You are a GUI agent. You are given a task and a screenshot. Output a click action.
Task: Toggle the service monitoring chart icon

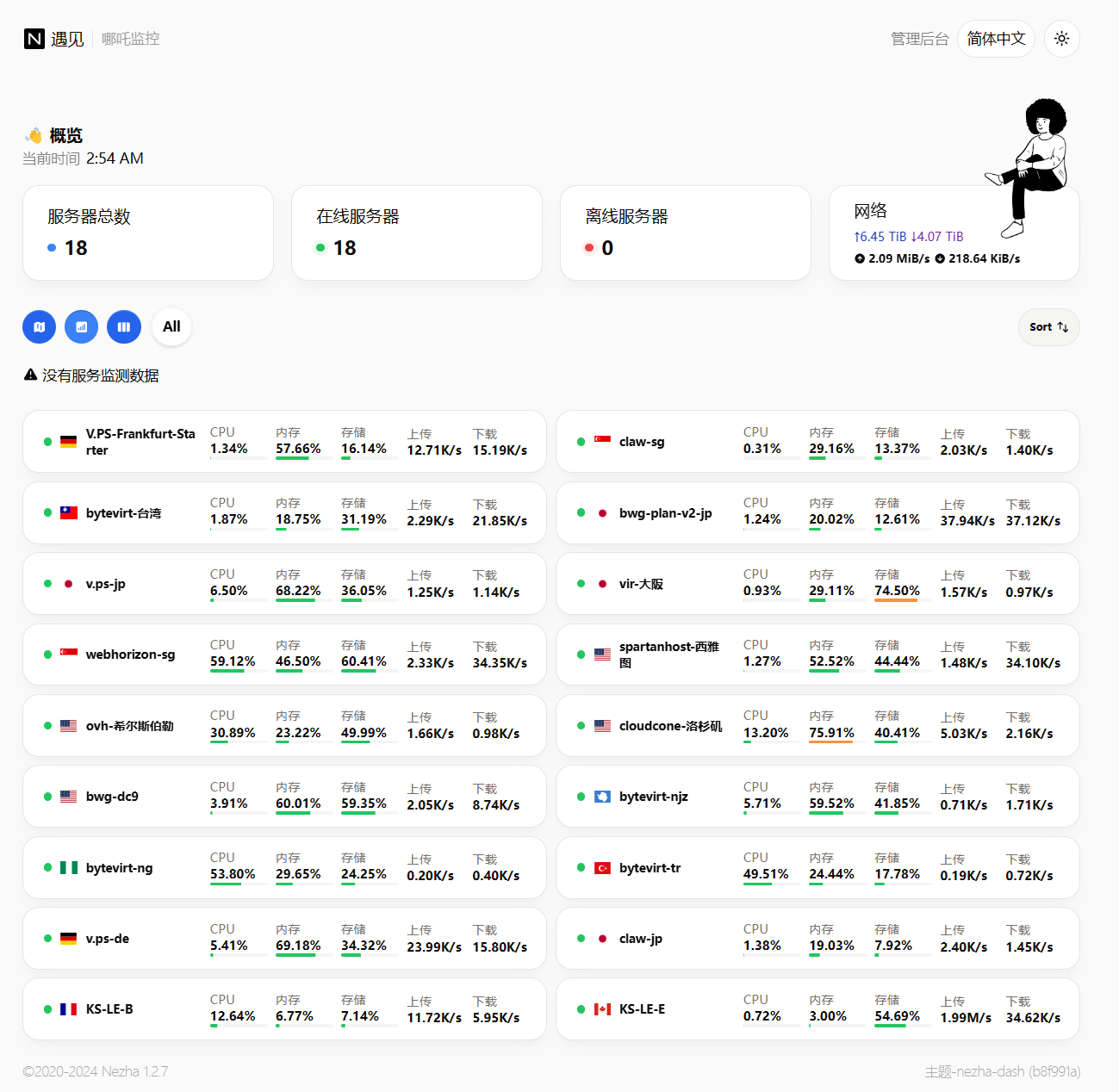82,327
